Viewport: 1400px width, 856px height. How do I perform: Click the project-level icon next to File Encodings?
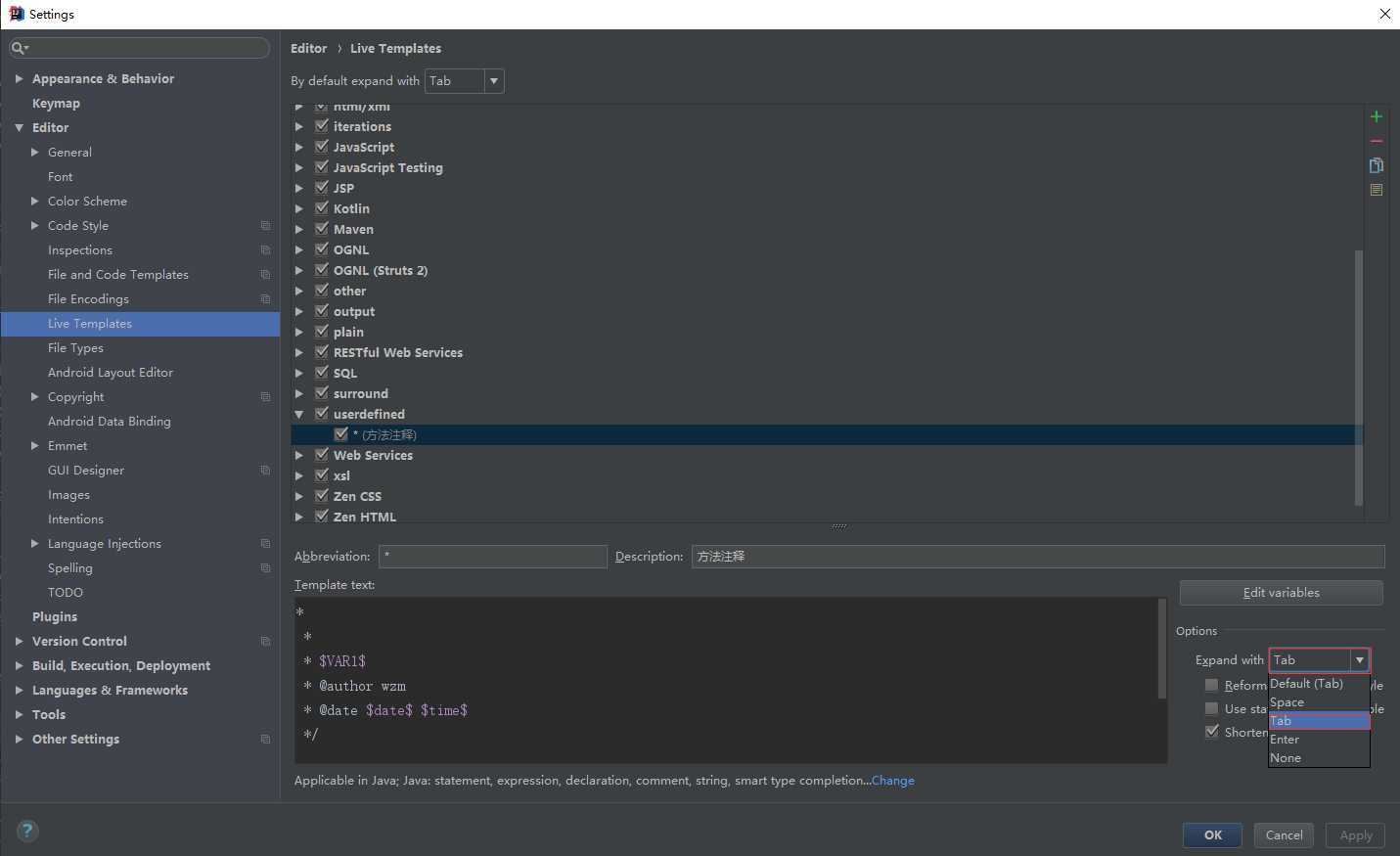(x=265, y=299)
